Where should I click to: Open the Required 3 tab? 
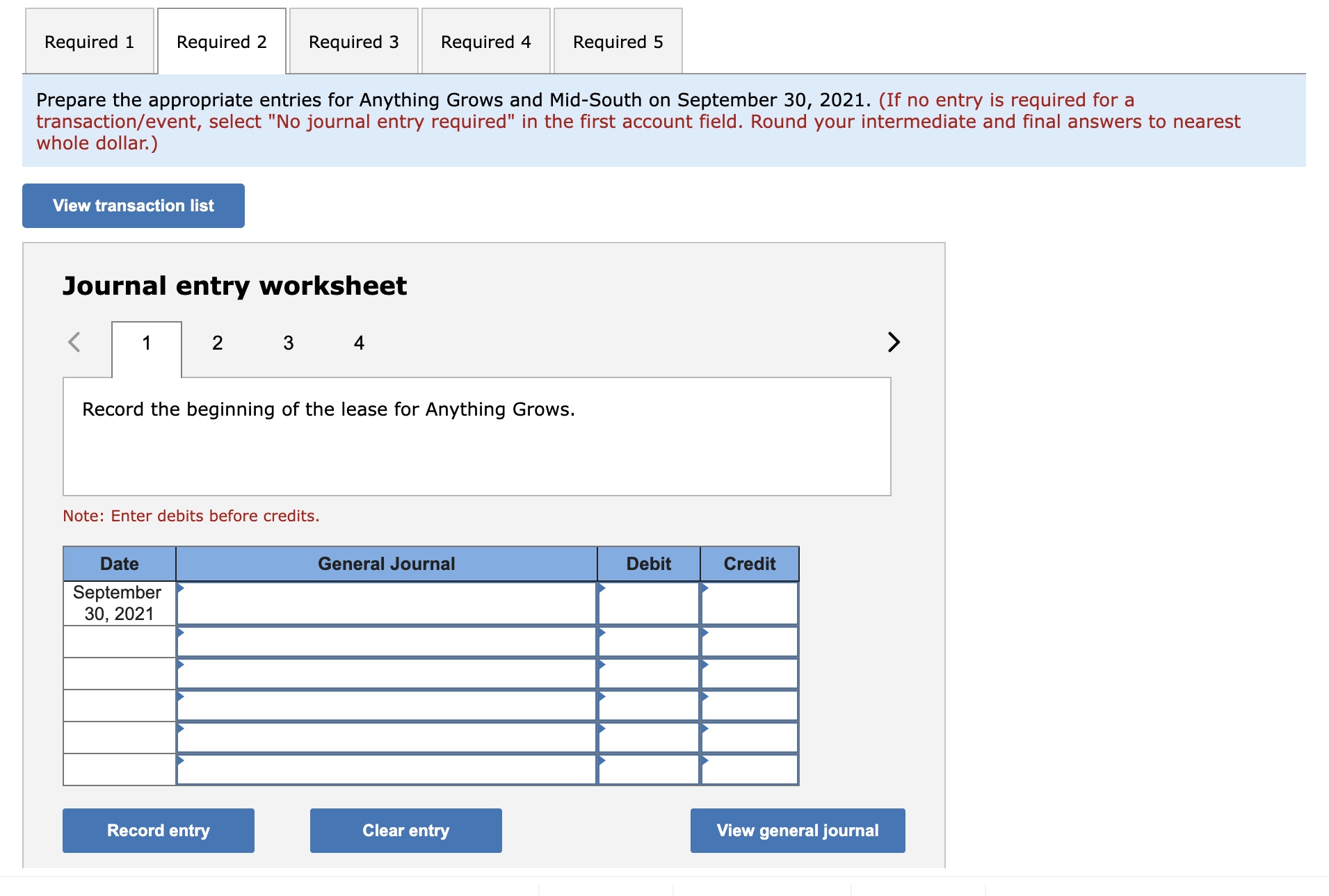354,42
